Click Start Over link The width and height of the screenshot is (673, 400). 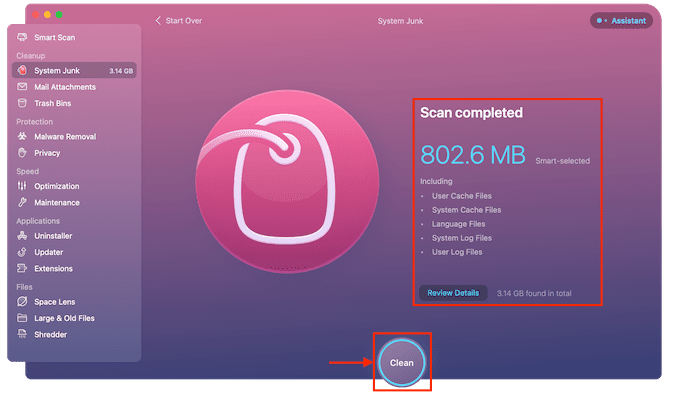pos(184,21)
